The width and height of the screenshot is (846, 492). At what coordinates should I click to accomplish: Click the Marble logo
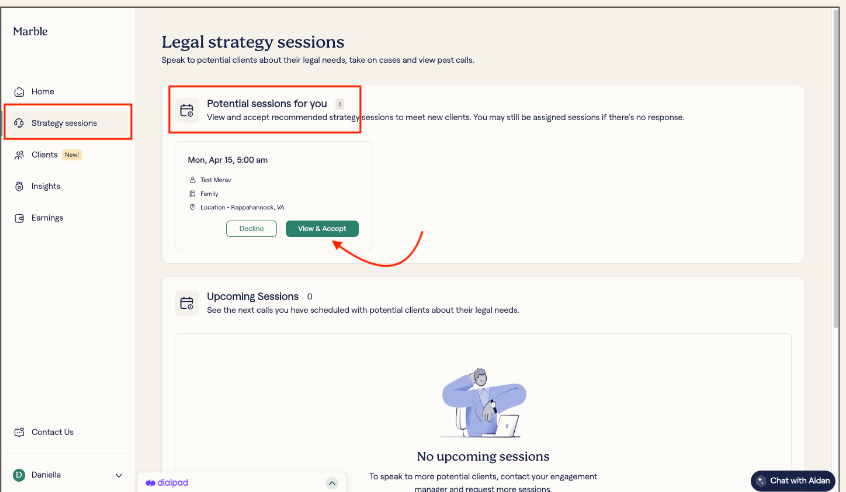pos(31,32)
